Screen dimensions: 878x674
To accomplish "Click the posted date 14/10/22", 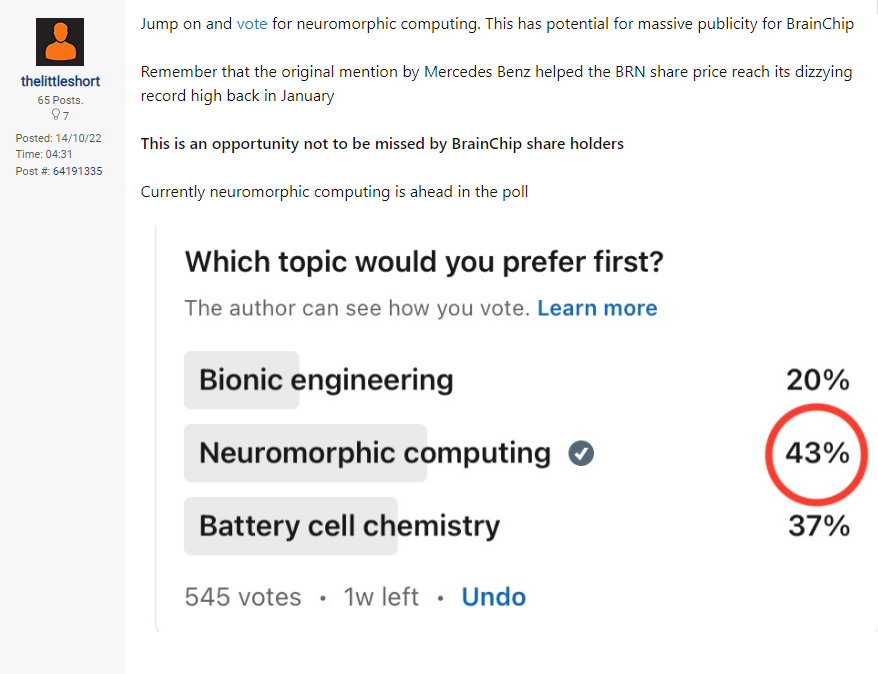I will 80,137.
